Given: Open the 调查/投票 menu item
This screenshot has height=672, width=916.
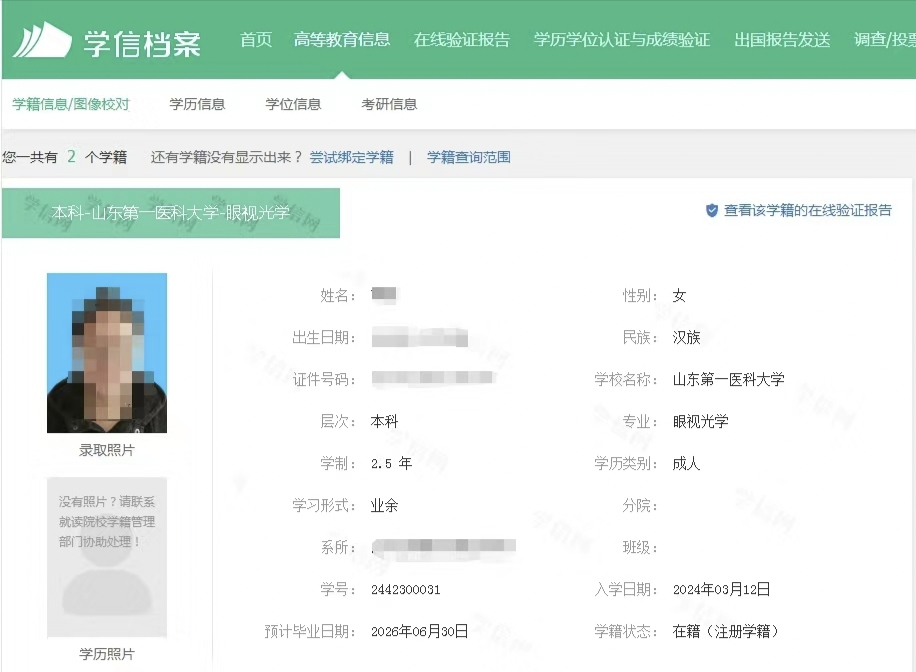Looking at the screenshot, I should (884, 40).
